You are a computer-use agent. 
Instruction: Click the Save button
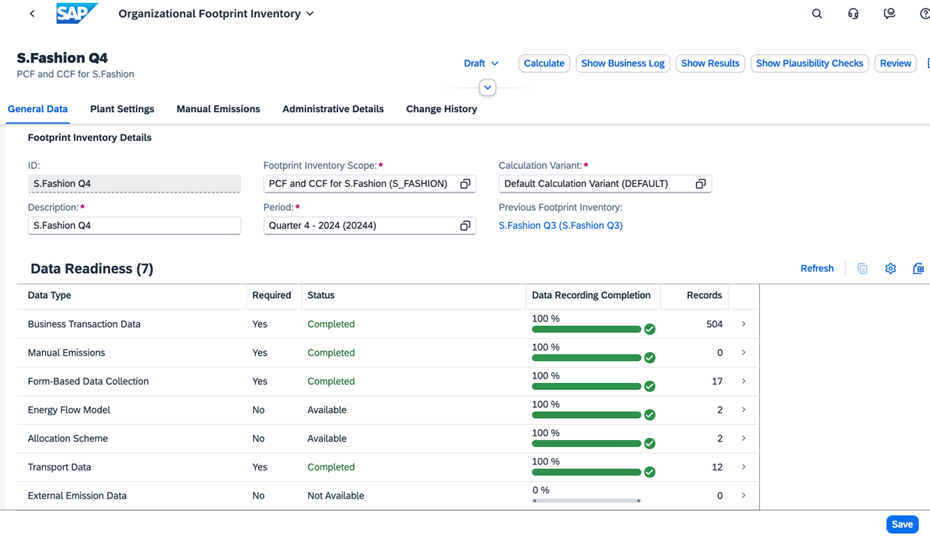tap(901, 524)
